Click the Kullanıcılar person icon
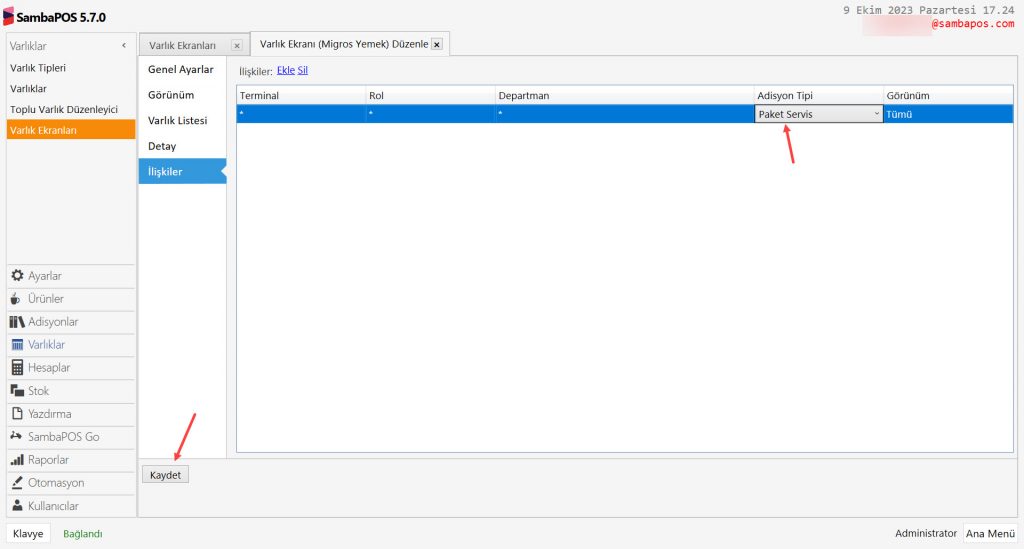Screen dimensions: 1024x549 click(17, 506)
